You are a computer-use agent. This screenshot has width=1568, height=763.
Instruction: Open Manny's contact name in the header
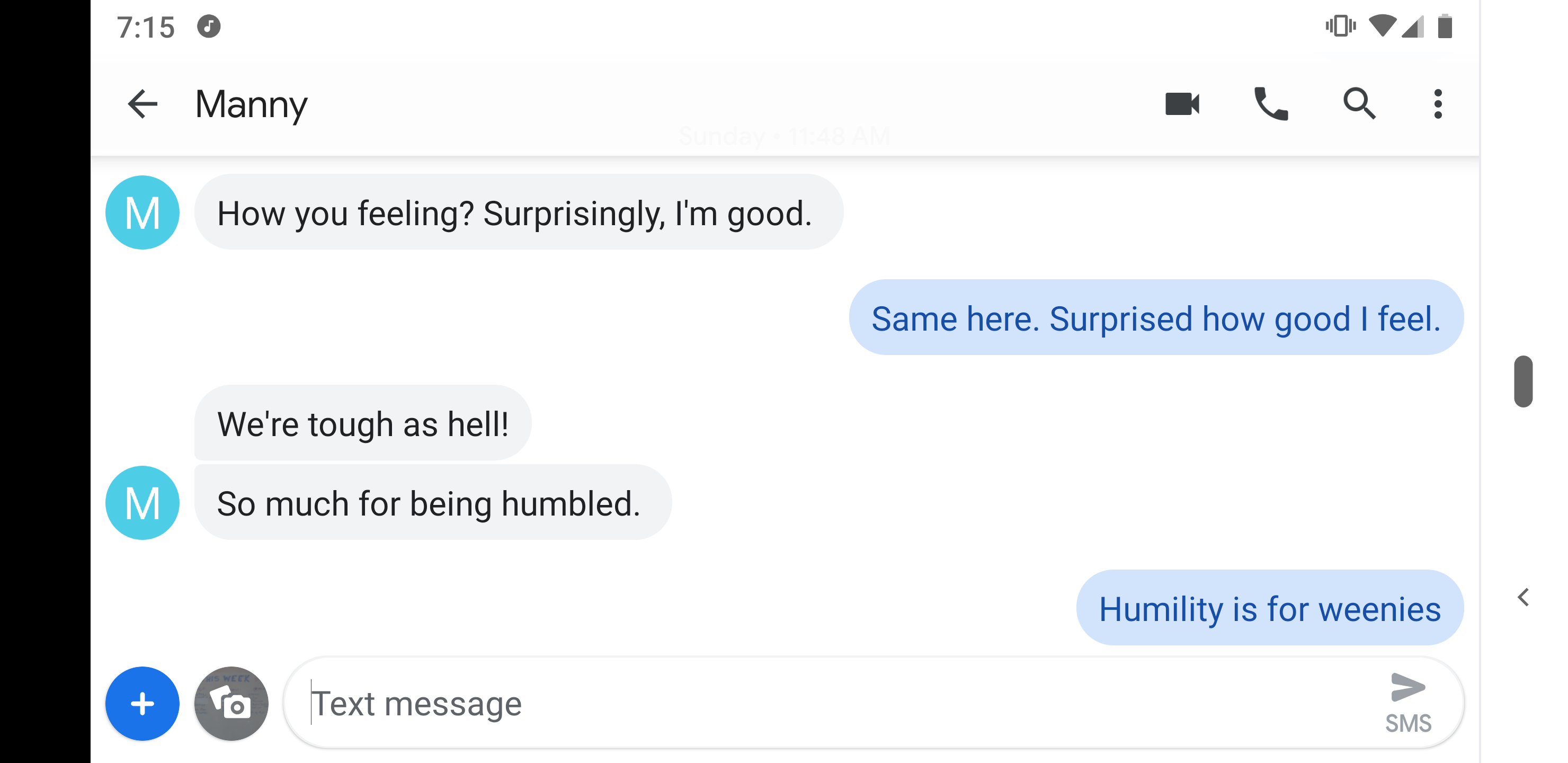pos(252,104)
